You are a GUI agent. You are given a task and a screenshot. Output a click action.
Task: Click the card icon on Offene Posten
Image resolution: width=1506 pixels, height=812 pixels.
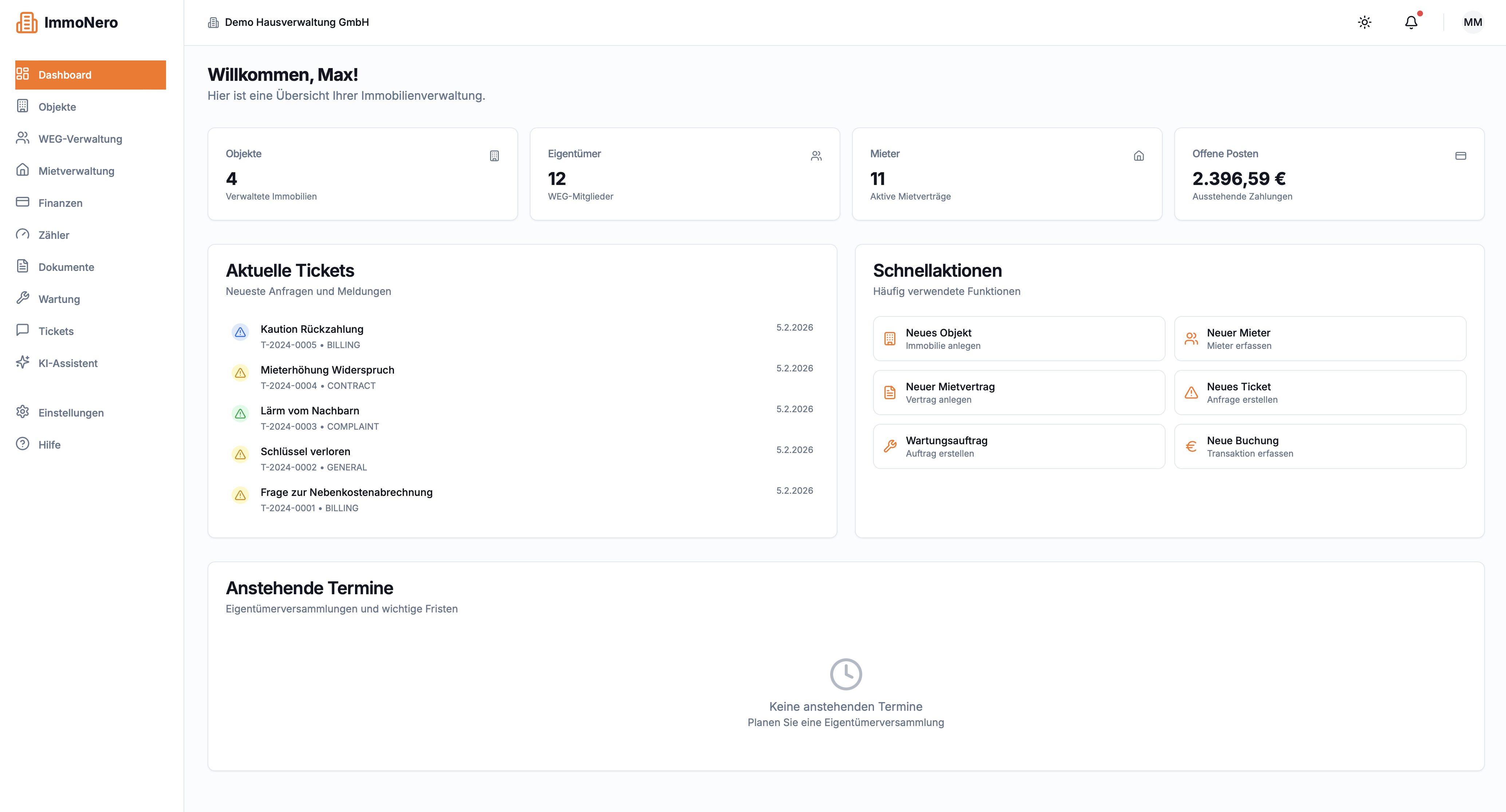coord(1461,155)
